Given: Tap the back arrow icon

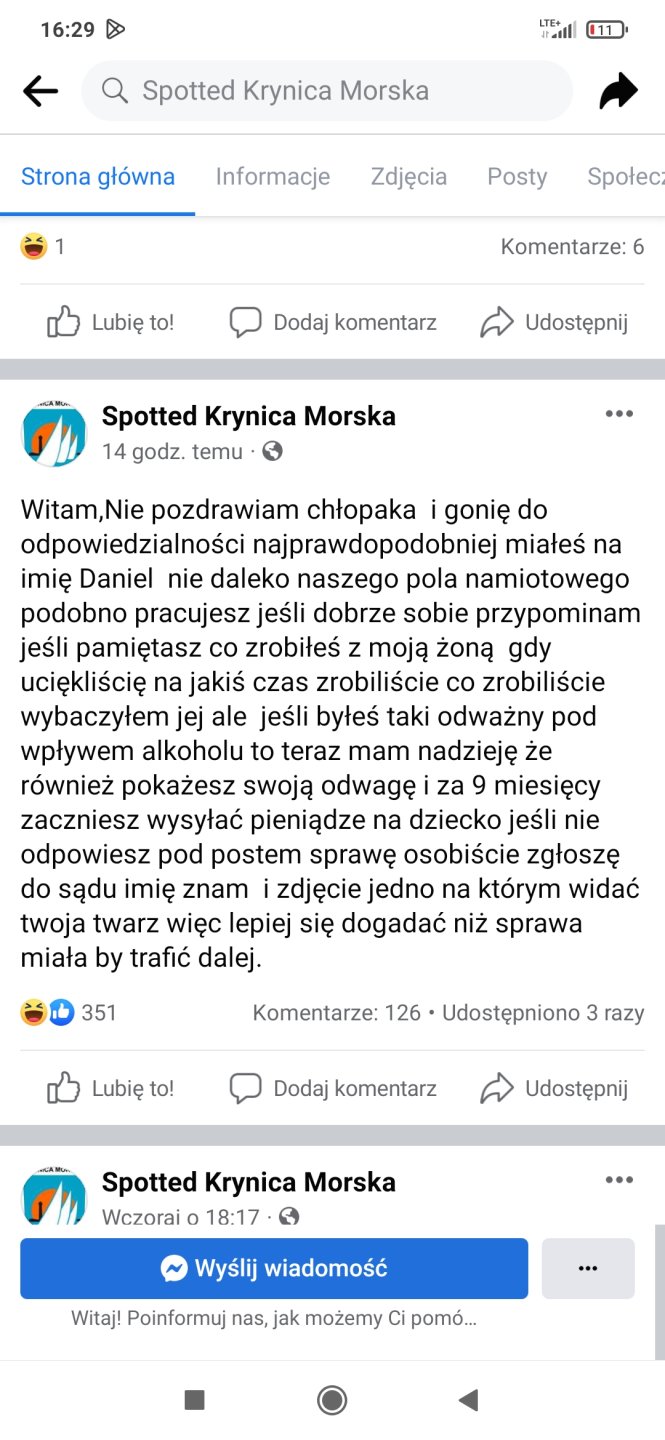Looking at the screenshot, I should click(x=40, y=91).
